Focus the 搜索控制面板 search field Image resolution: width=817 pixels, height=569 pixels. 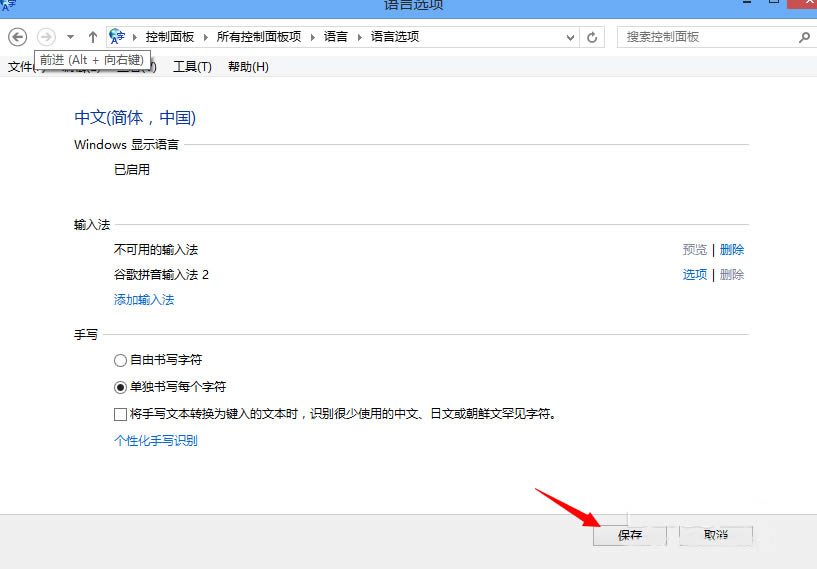pyautogui.click(x=707, y=38)
